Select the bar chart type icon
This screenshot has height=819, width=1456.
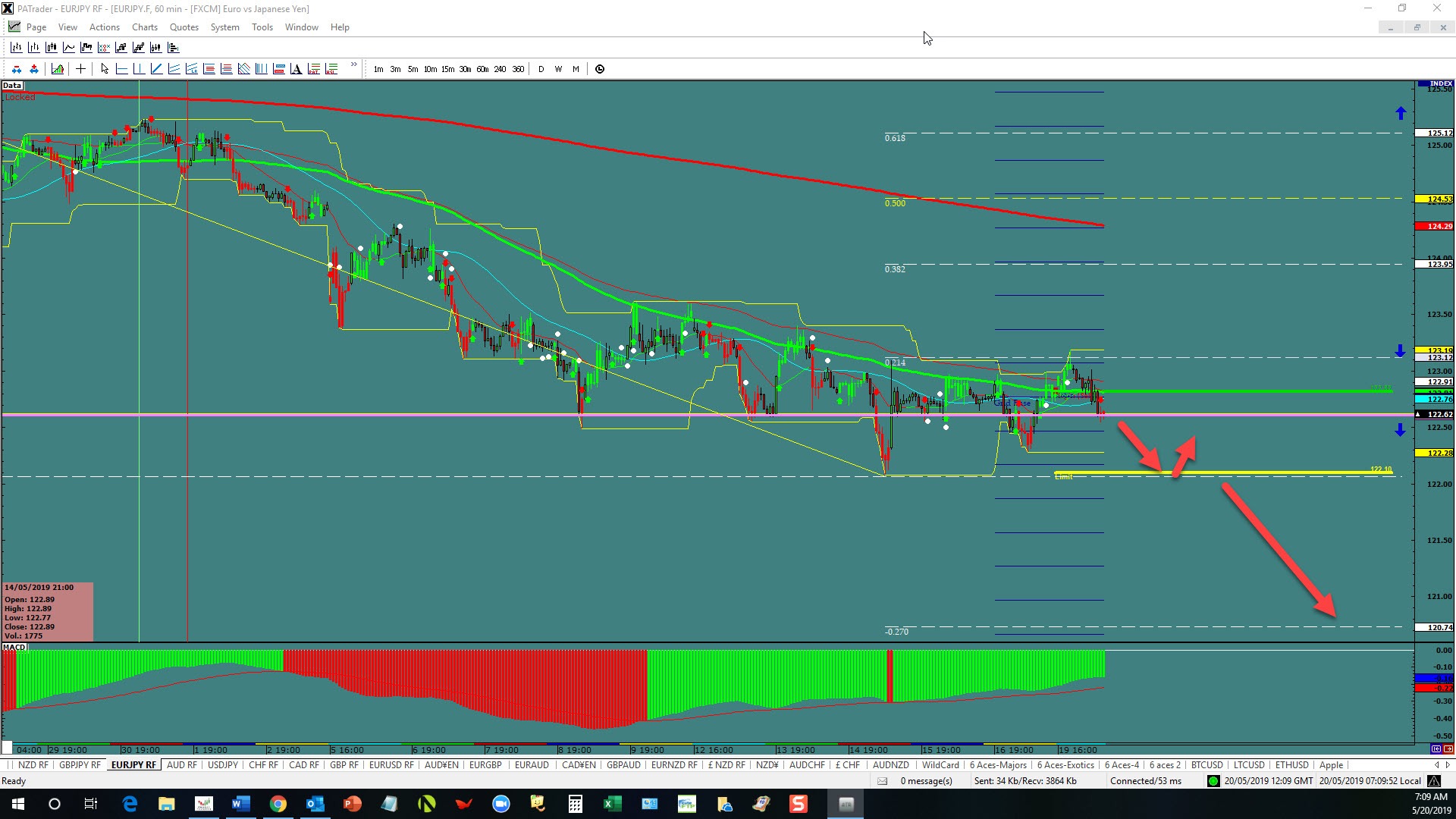pos(17,47)
